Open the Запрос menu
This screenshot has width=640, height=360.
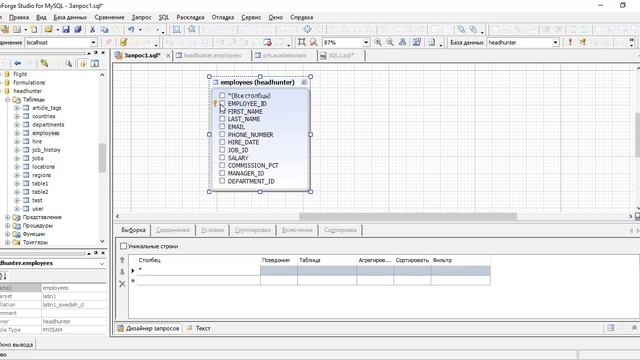(x=141, y=17)
